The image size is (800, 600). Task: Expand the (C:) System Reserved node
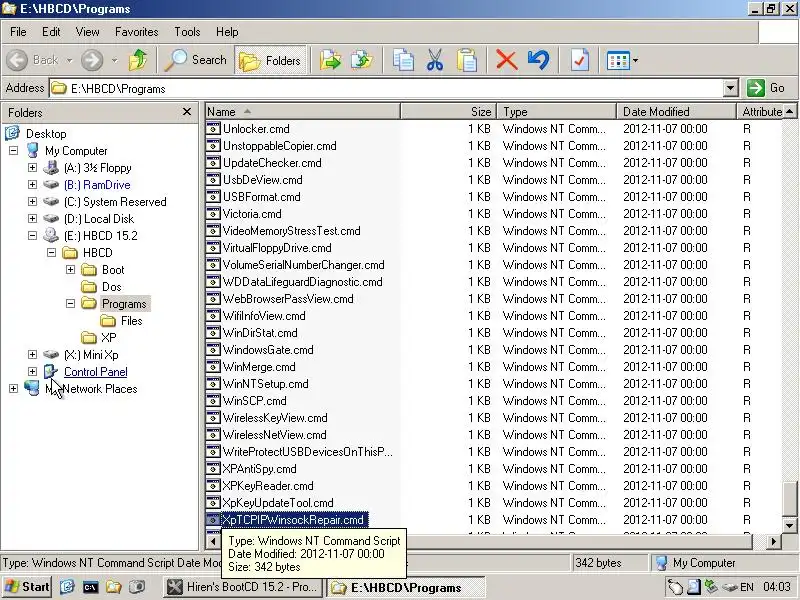point(33,201)
